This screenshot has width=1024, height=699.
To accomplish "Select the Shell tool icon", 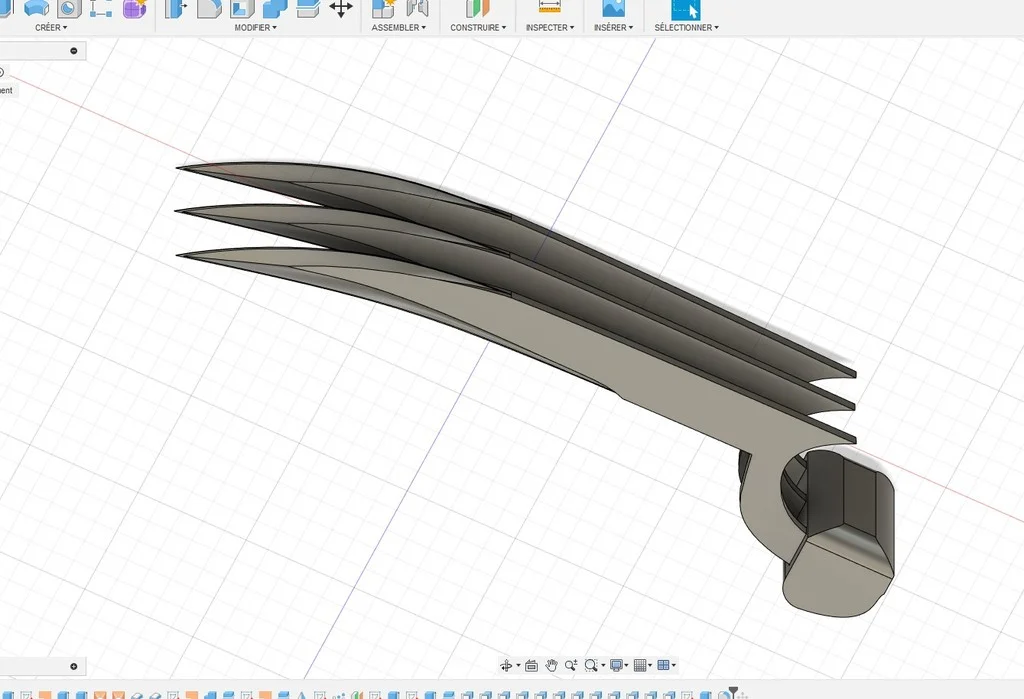I will tap(242, 8).
